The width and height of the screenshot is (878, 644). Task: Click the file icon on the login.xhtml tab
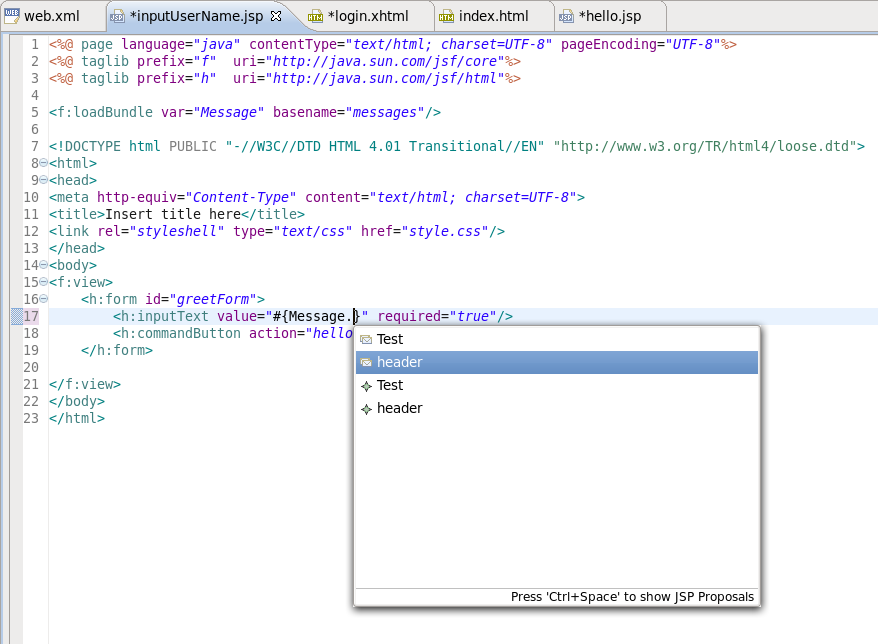pos(315,16)
